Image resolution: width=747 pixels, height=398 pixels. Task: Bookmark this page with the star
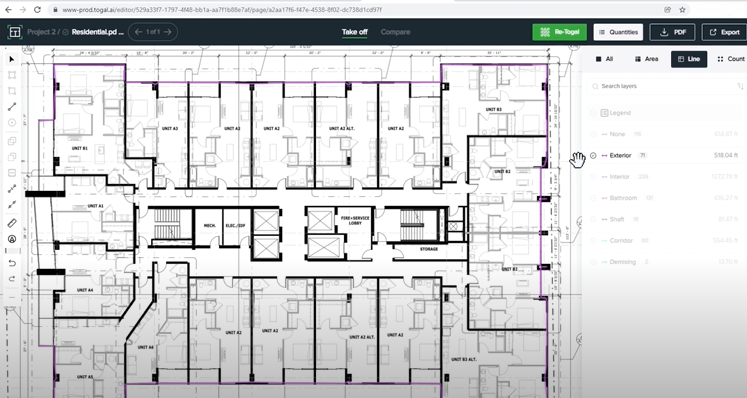[682, 10]
